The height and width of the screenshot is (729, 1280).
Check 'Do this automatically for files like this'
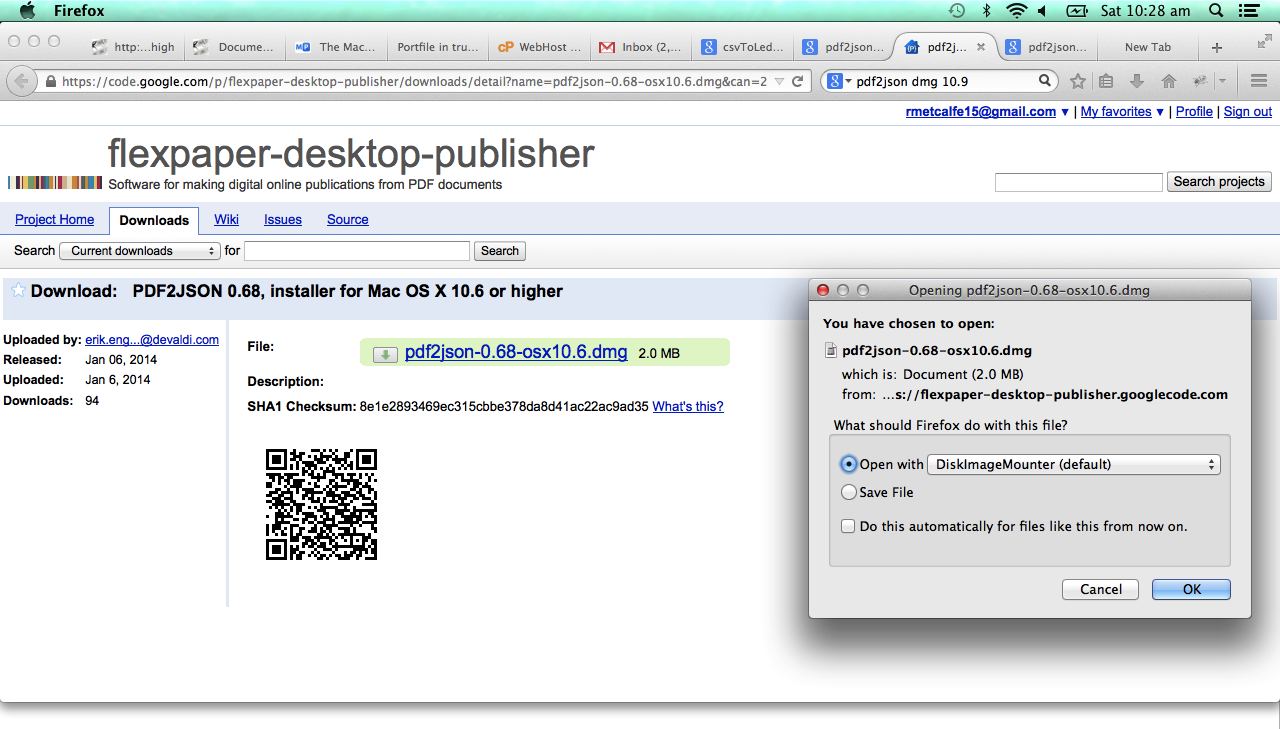(848, 526)
